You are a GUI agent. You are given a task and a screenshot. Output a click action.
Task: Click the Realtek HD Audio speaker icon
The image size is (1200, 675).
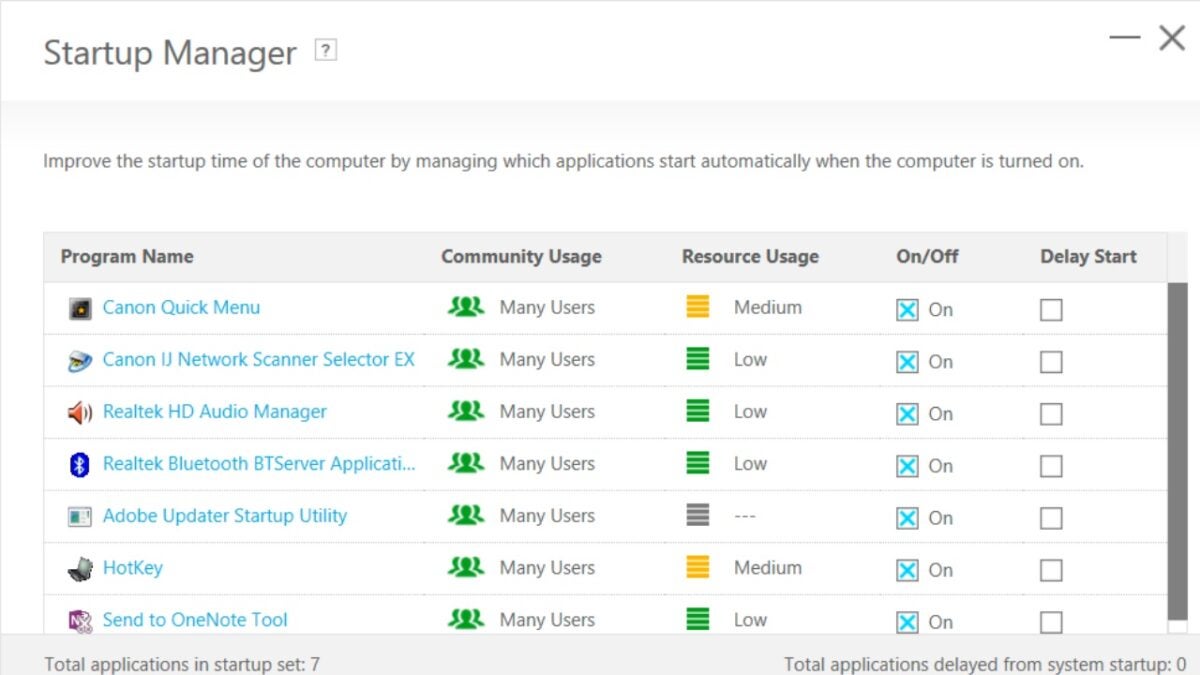[x=80, y=413]
